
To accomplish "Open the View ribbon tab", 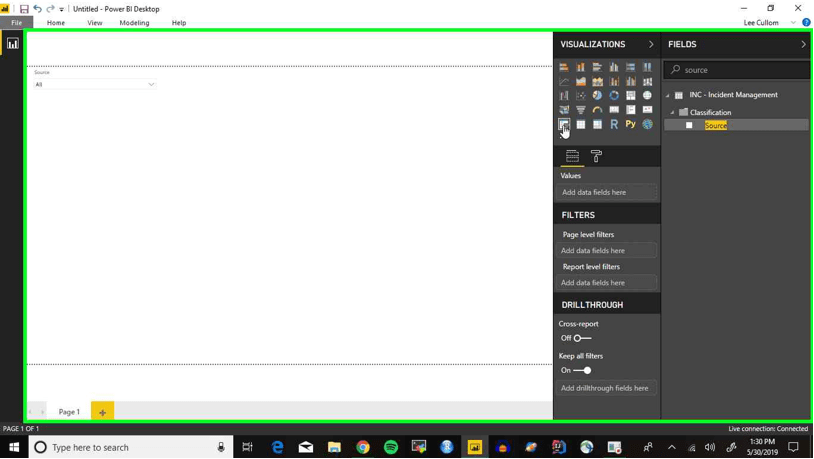I will 94,23.
